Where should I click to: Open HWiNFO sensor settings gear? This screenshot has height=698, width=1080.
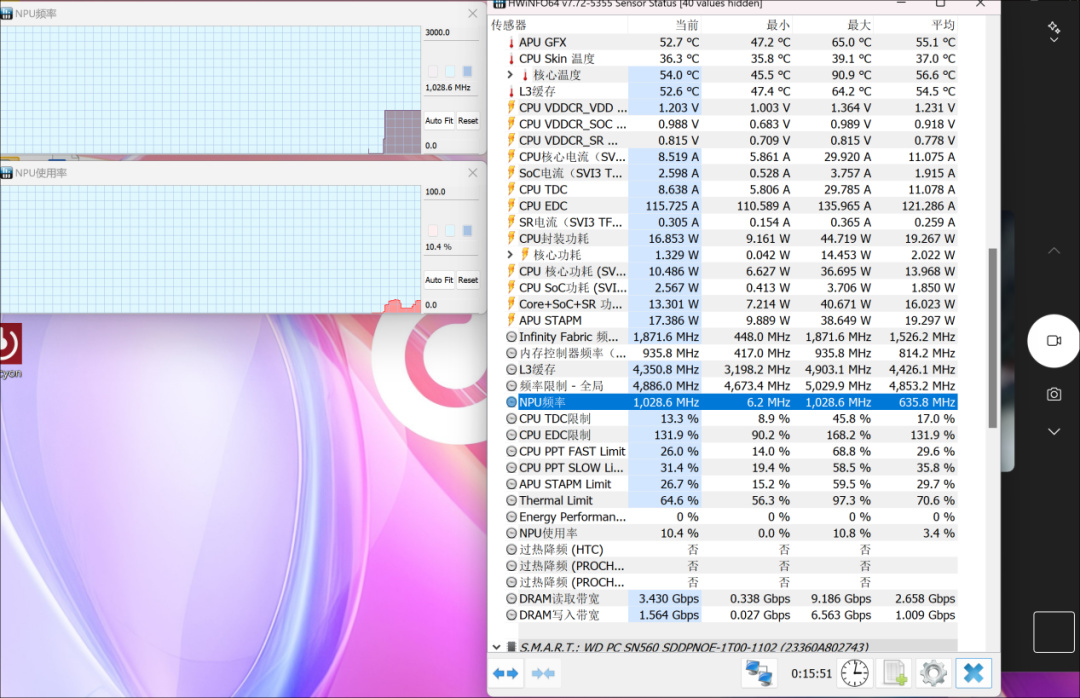point(933,673)
